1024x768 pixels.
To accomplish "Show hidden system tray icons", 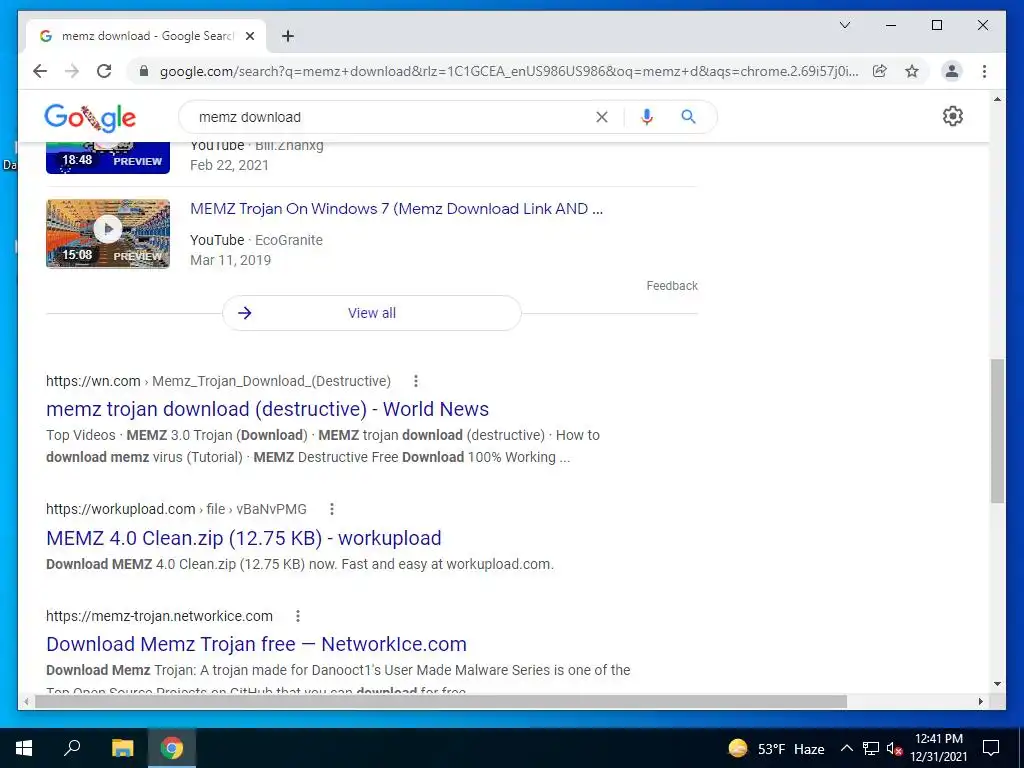I will click(846, 748).
